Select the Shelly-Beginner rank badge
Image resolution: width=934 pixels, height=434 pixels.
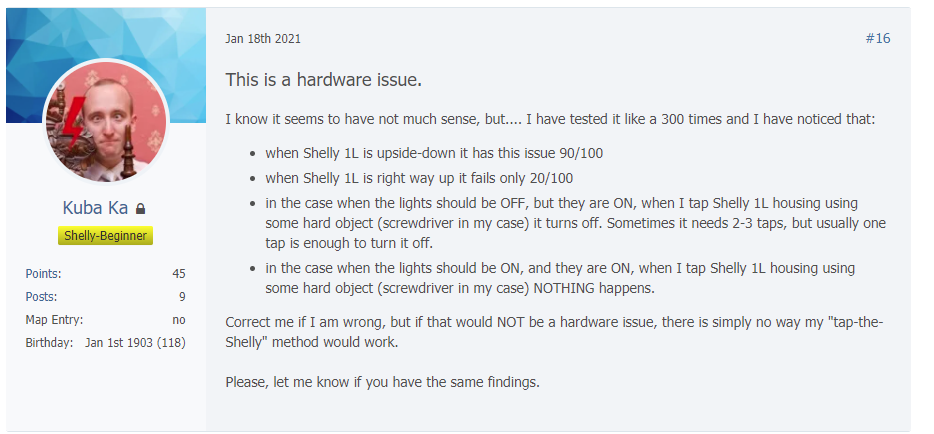105,236
